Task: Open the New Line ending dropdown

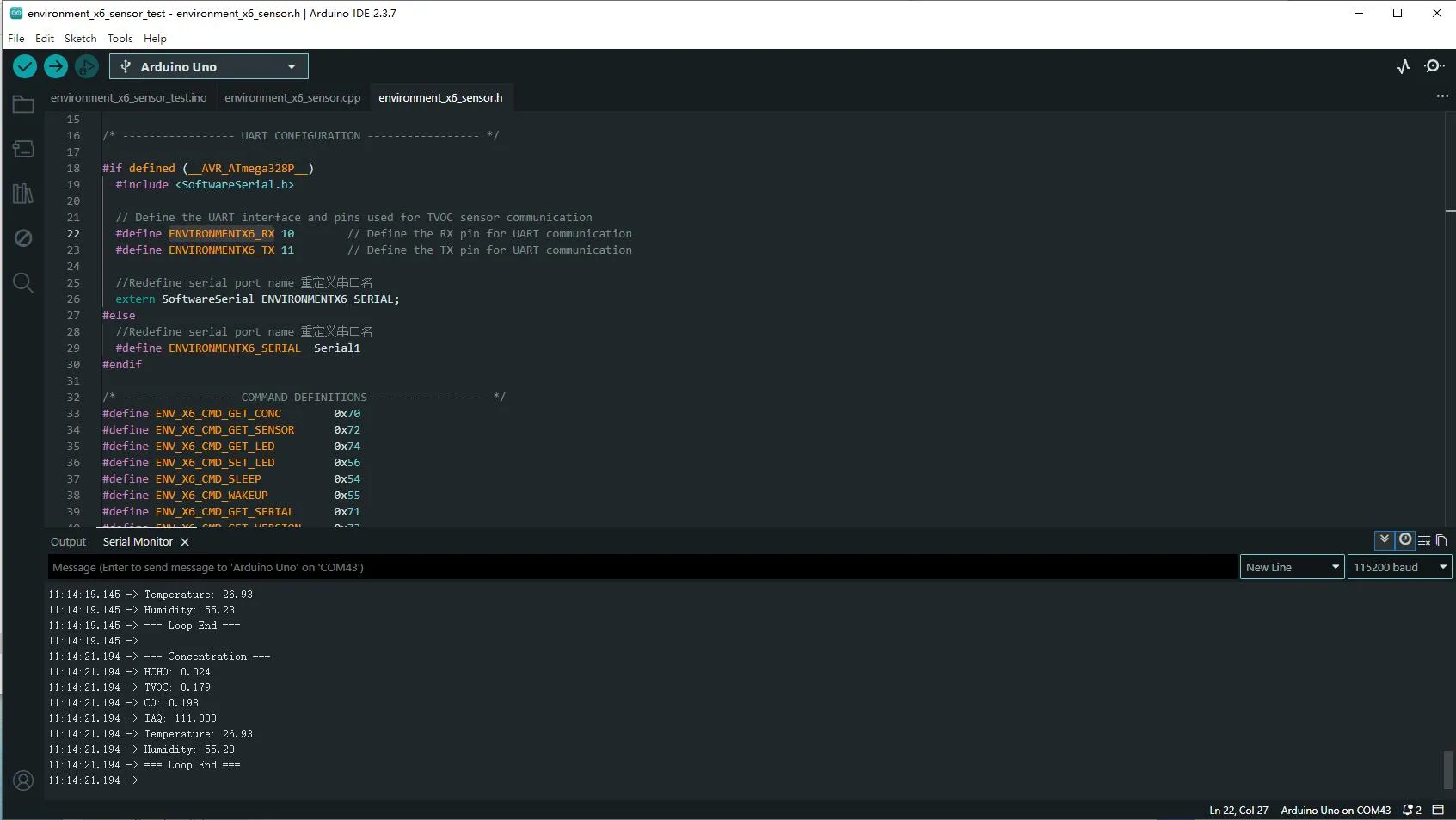Action: tap(1292, 567)
